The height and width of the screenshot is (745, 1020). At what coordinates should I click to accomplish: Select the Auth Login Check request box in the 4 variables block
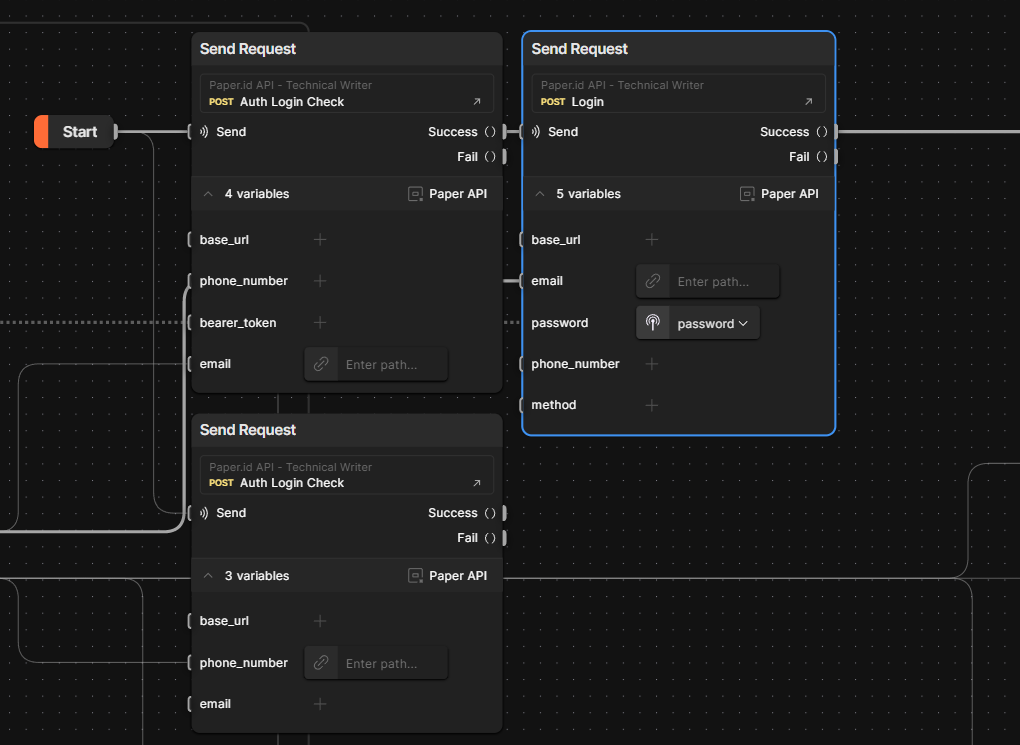pos(347,94)
